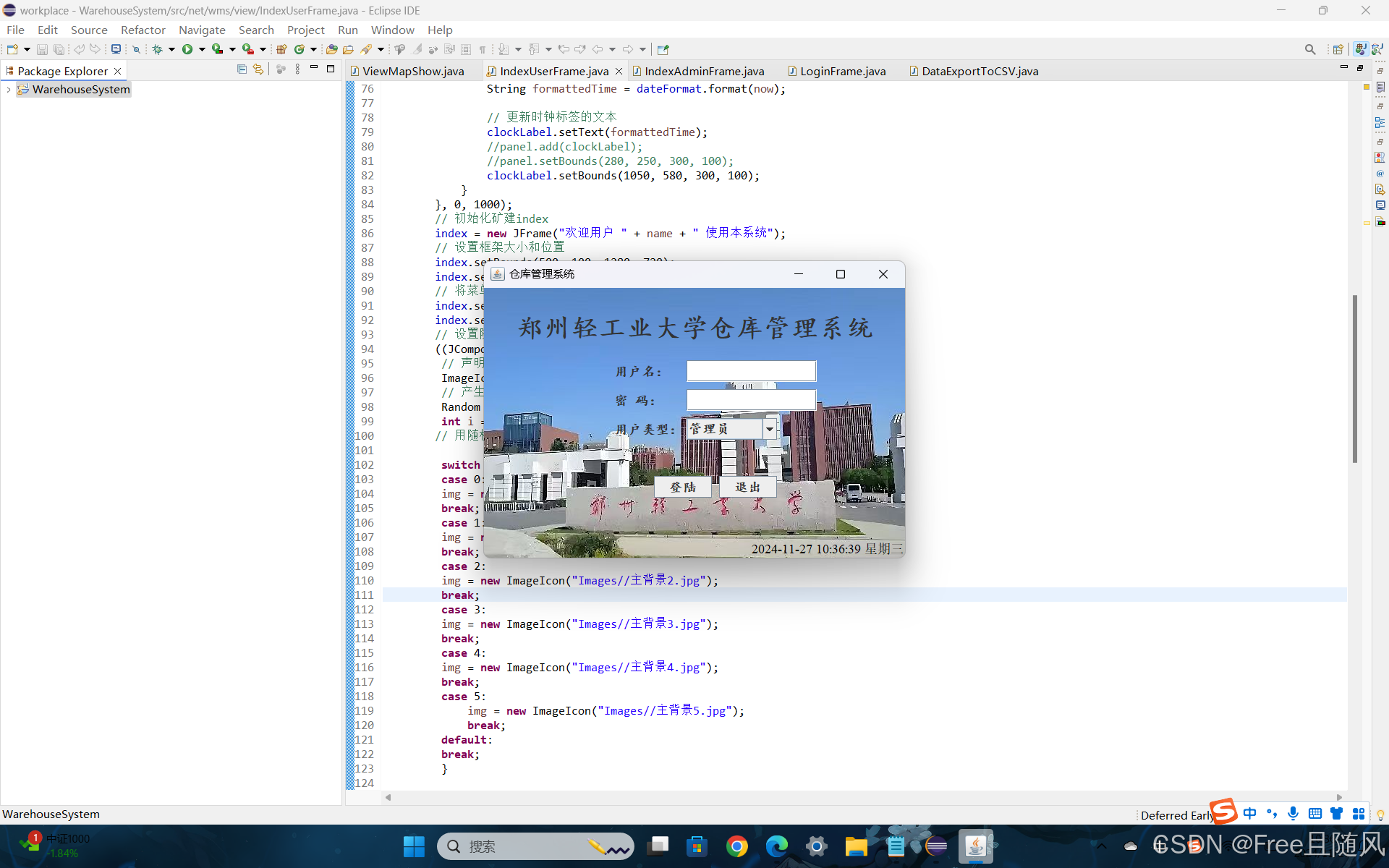Screen dimensions: 1389x868
Task: Click the 退出 exit button
Action: point(748,488)
